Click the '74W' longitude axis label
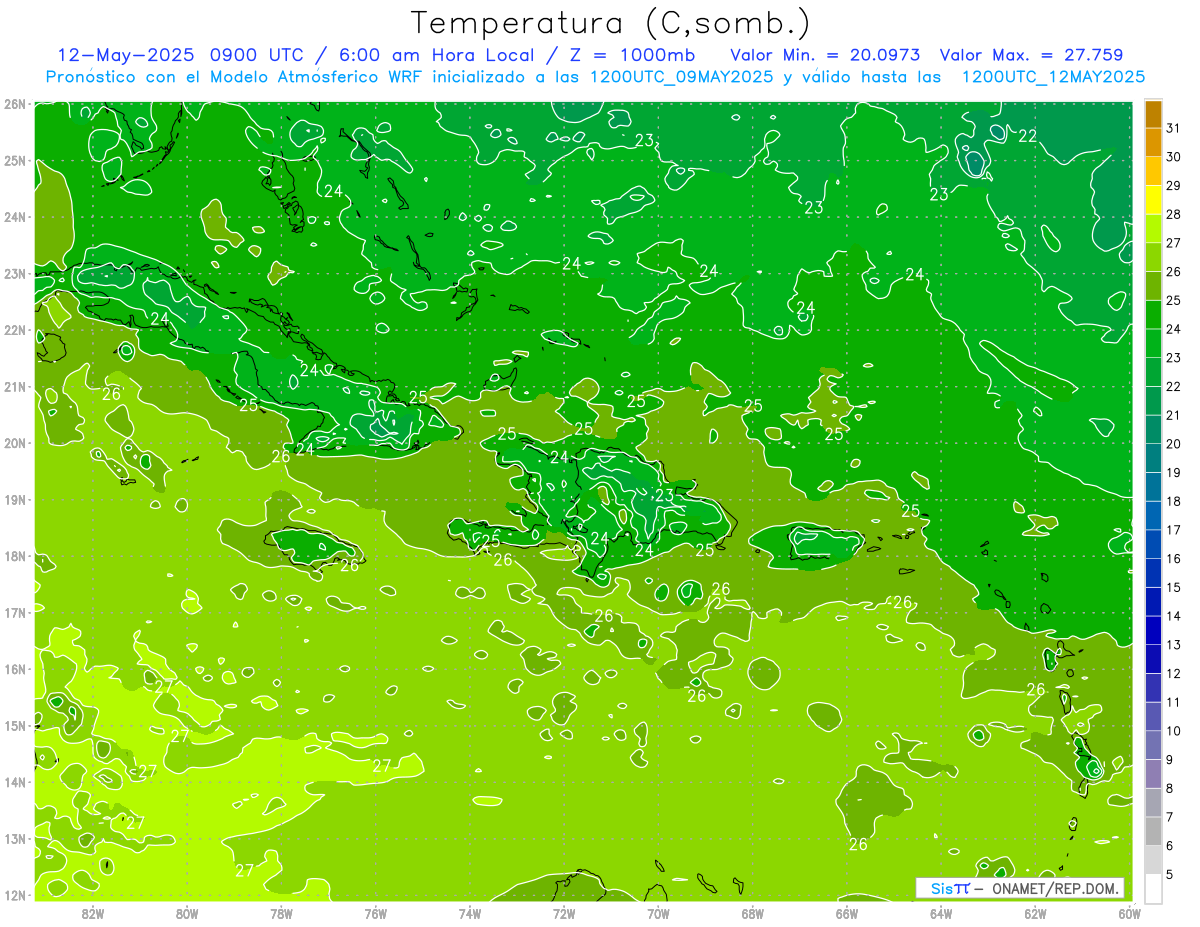 (470, 912)
